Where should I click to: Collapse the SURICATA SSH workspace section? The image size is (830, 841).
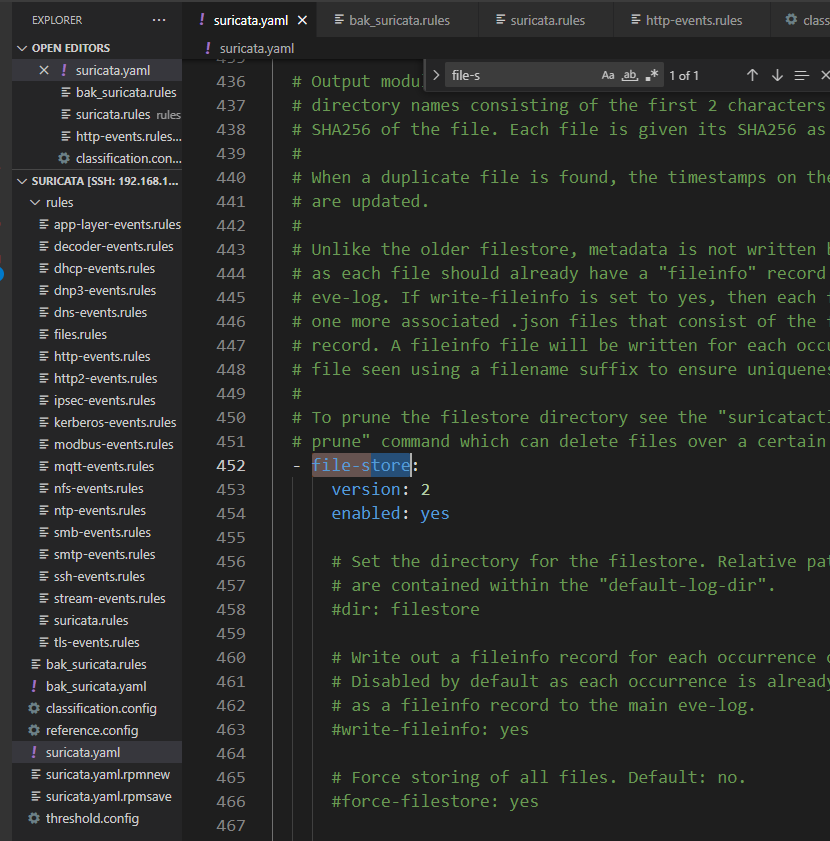[x=22, y=181]
